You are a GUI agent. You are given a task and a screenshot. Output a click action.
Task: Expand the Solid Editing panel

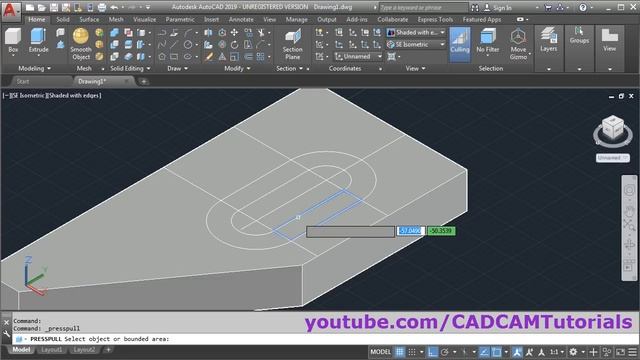point(130,69)
